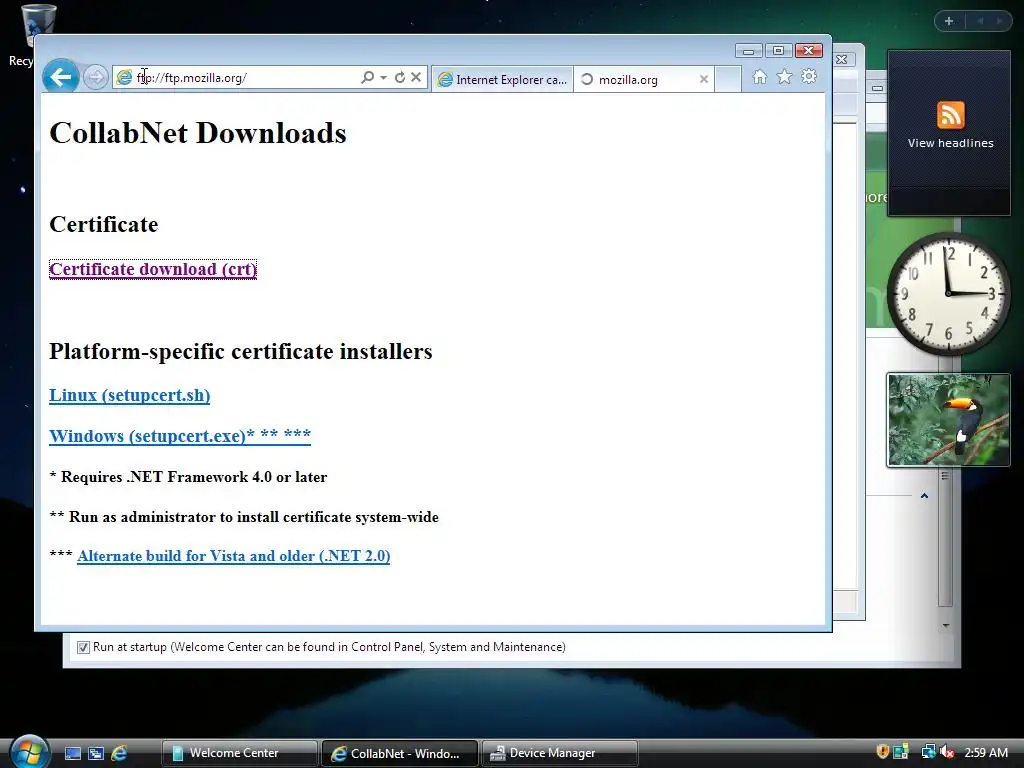The height and width of the screenshot is (768, 1024).
Task: Switch to Welcome Center taskbar button
Action: [239, 753]
